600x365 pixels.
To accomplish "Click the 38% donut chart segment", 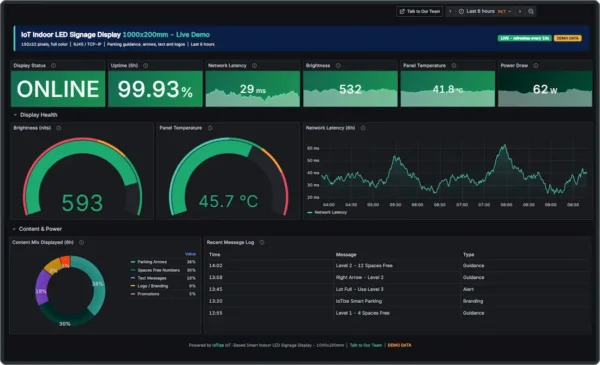I will click(98, 284).
